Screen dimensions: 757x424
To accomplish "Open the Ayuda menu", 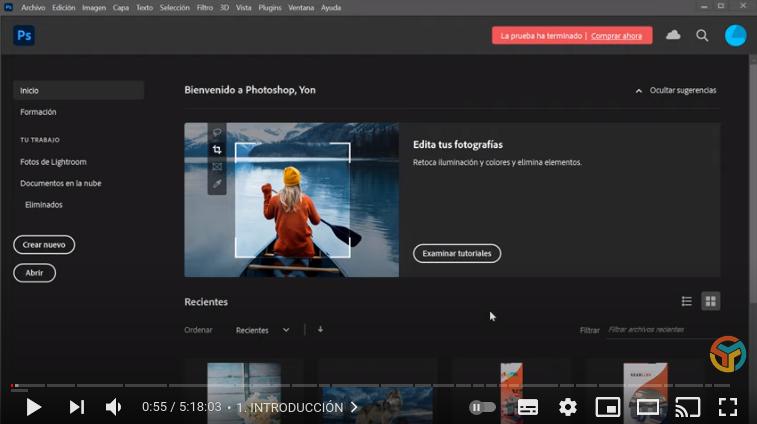I will pyautogui.click(x=331, y=8).
